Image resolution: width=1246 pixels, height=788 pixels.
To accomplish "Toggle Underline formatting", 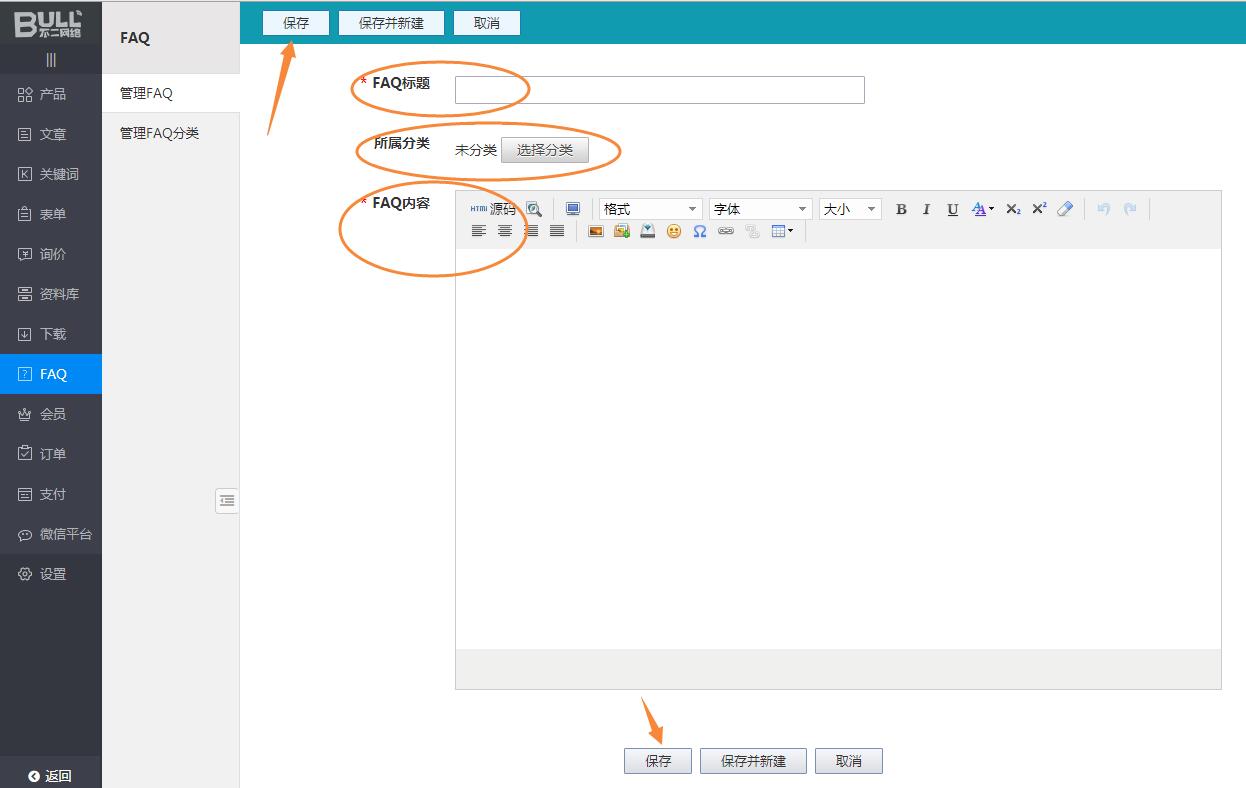I will pyautogui.click(x=953, y=209).
